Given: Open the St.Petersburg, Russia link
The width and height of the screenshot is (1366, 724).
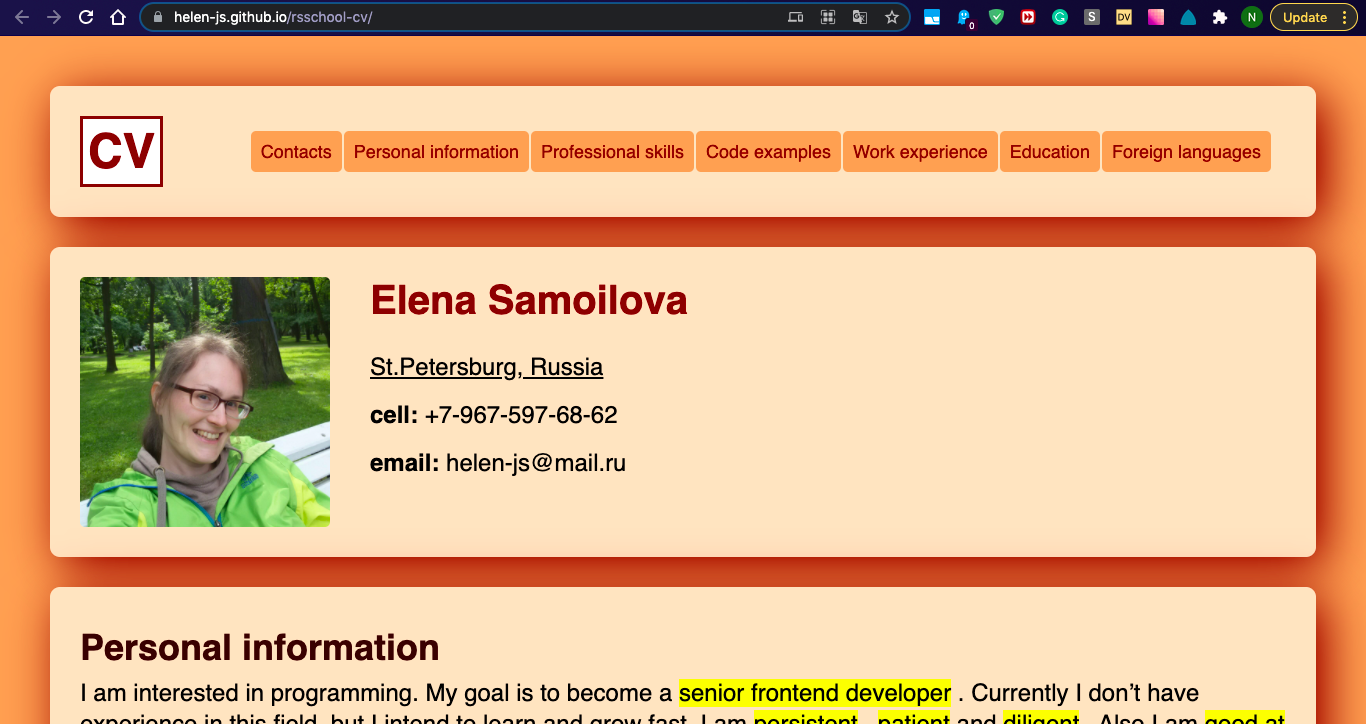Looking at the screenshot, I should point(486,367).
